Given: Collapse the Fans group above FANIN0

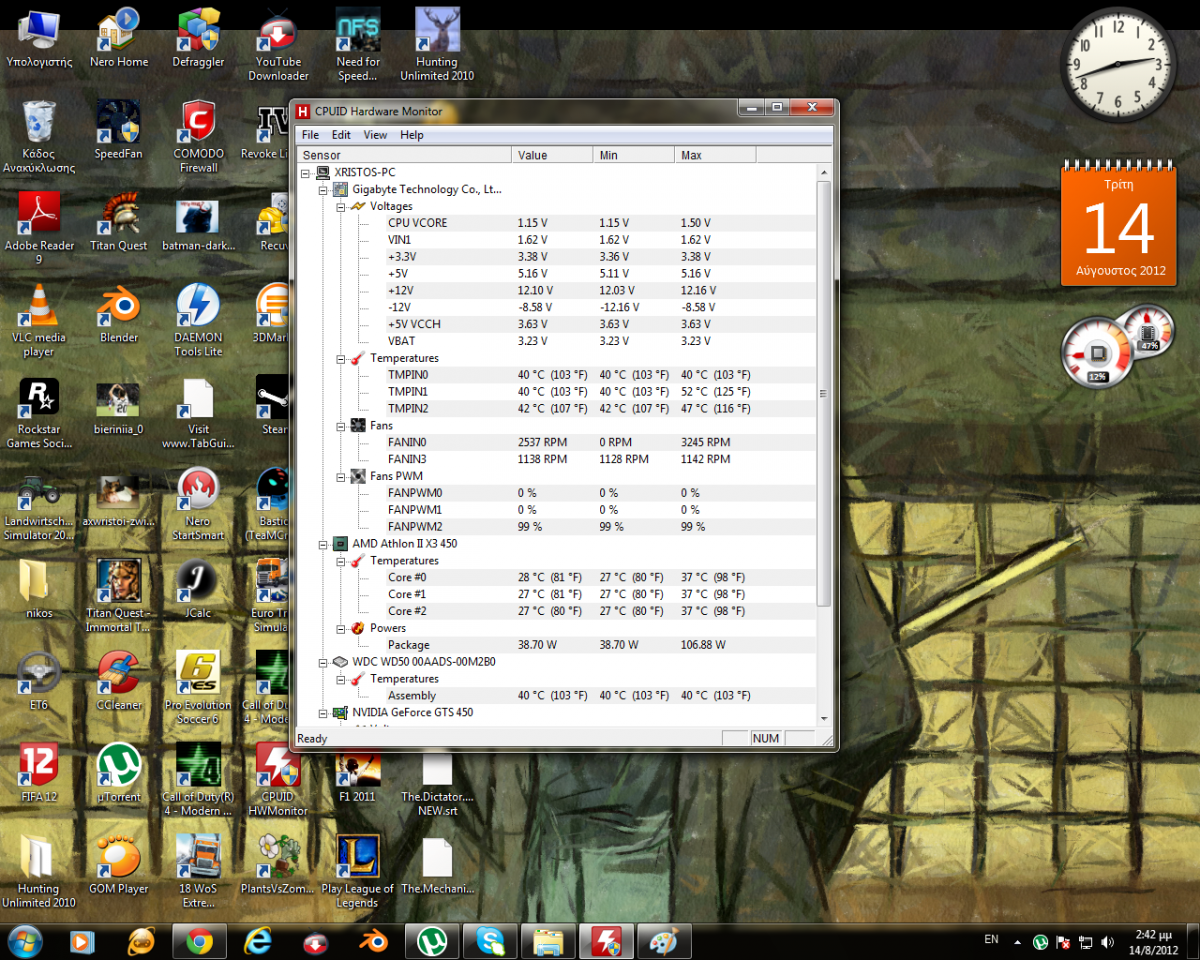Looking at the screenshot, I should click(341, 425).
